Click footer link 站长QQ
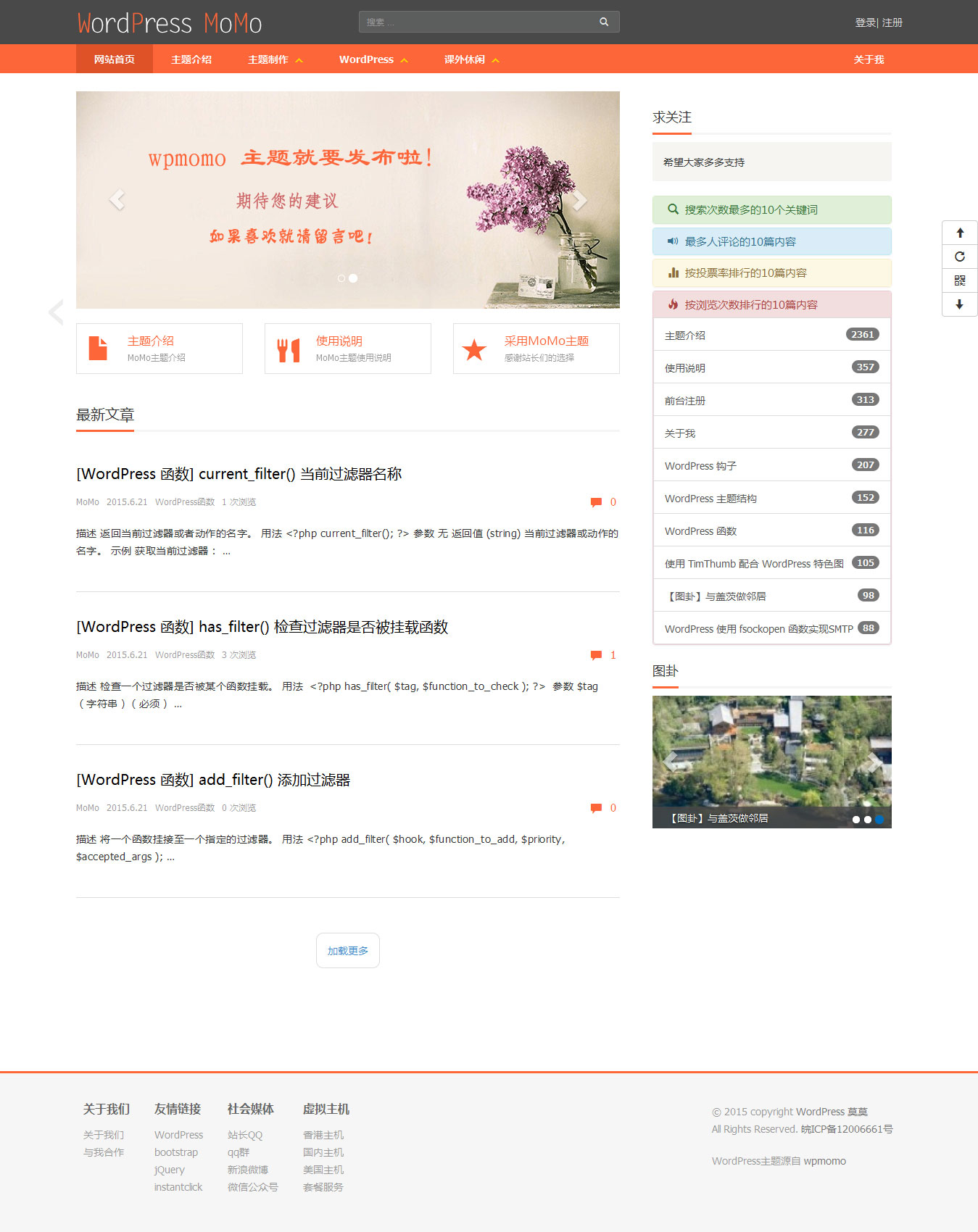This screenshot has height=1232, width=978. pyautogui.click(x=245, y=1135)
